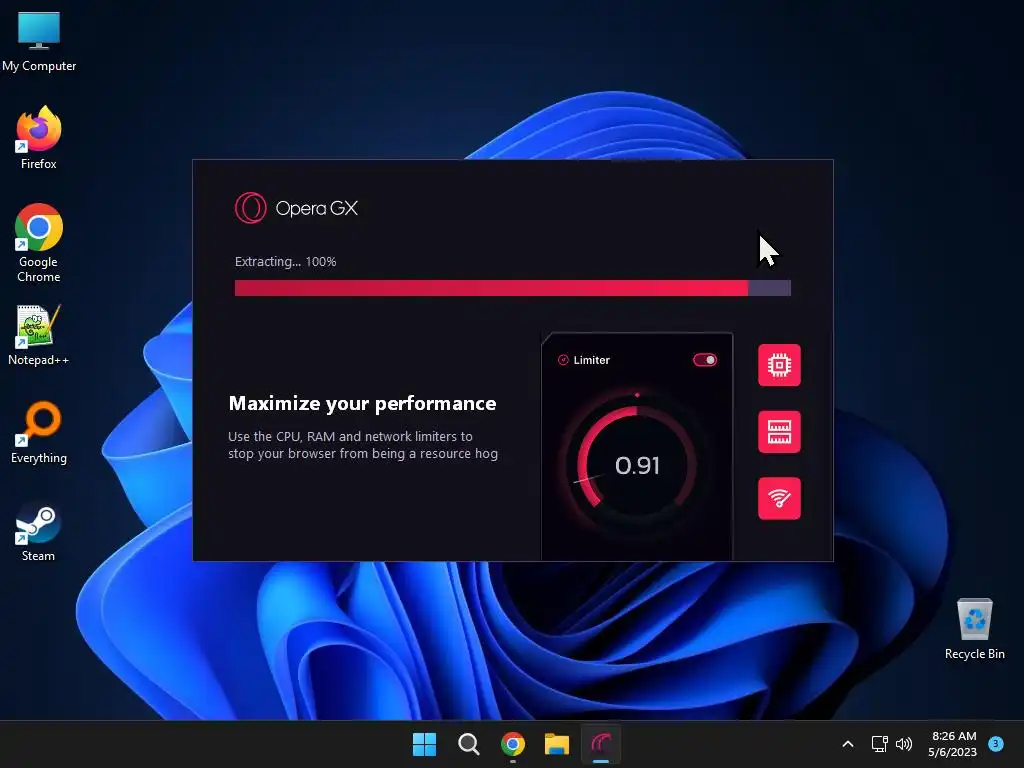Click the red checkmark icon beside Limiter

coord(563,360)
